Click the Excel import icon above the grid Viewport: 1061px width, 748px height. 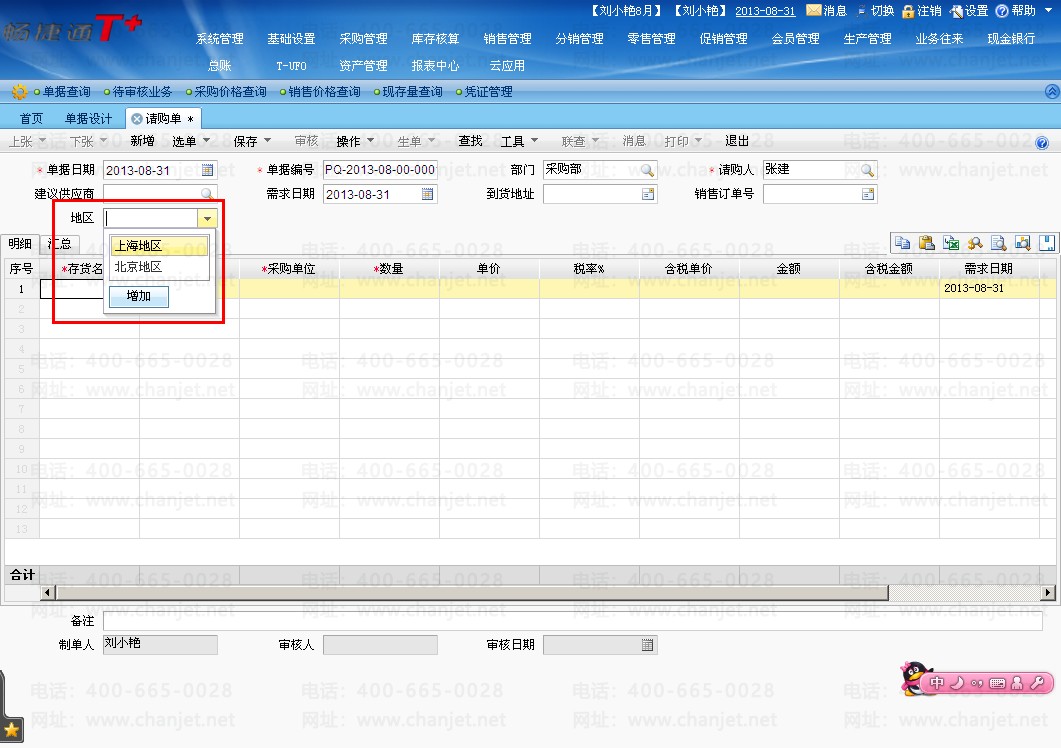coord(951,243)
